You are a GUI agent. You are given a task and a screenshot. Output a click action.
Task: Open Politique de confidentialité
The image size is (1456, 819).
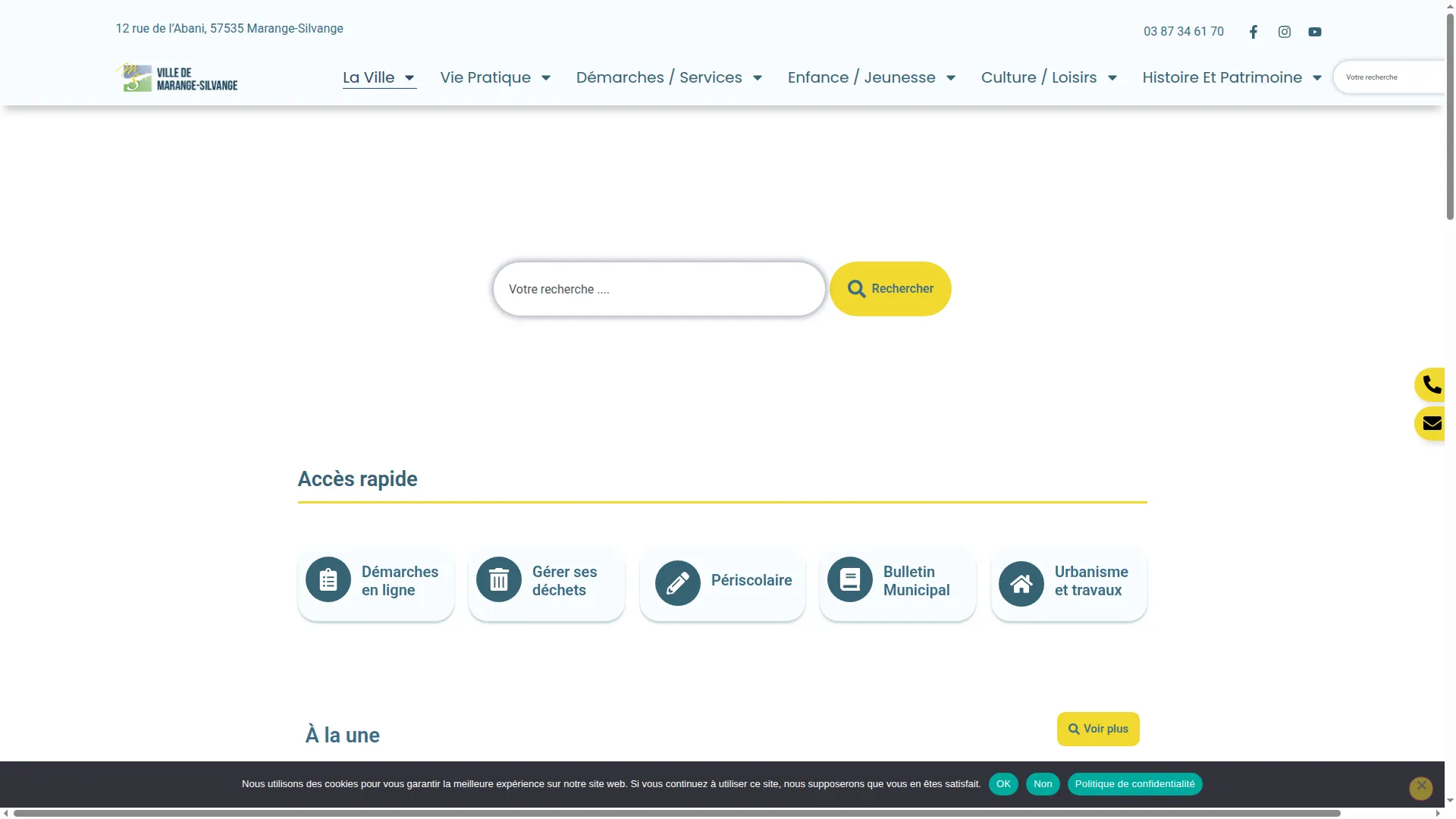click(1134, 784)
